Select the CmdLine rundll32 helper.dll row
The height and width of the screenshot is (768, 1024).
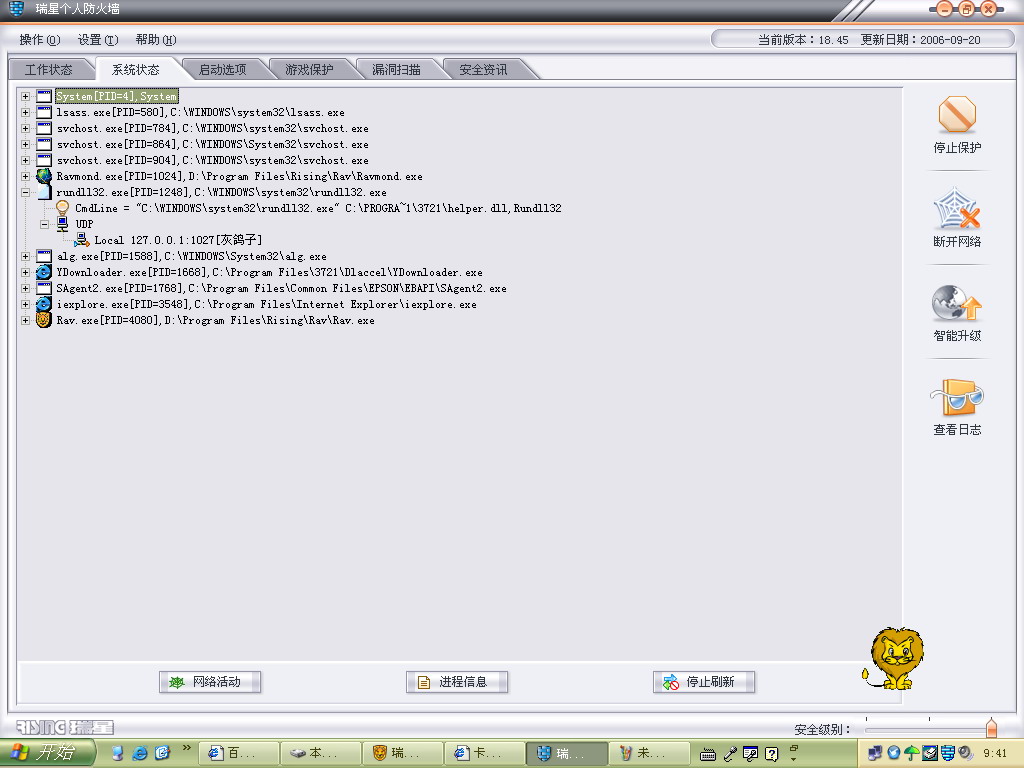pyautogui.click(x=318, y=208)
